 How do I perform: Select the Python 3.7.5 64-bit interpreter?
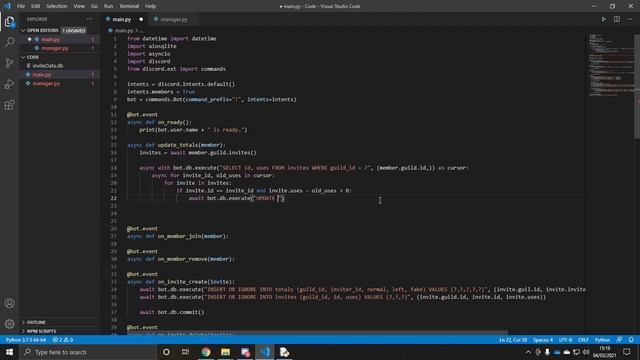[26, 340]
